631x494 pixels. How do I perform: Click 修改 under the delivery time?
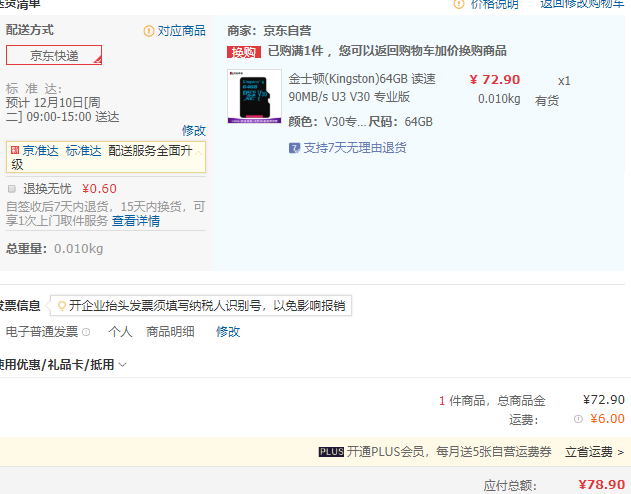pos(194,130)
